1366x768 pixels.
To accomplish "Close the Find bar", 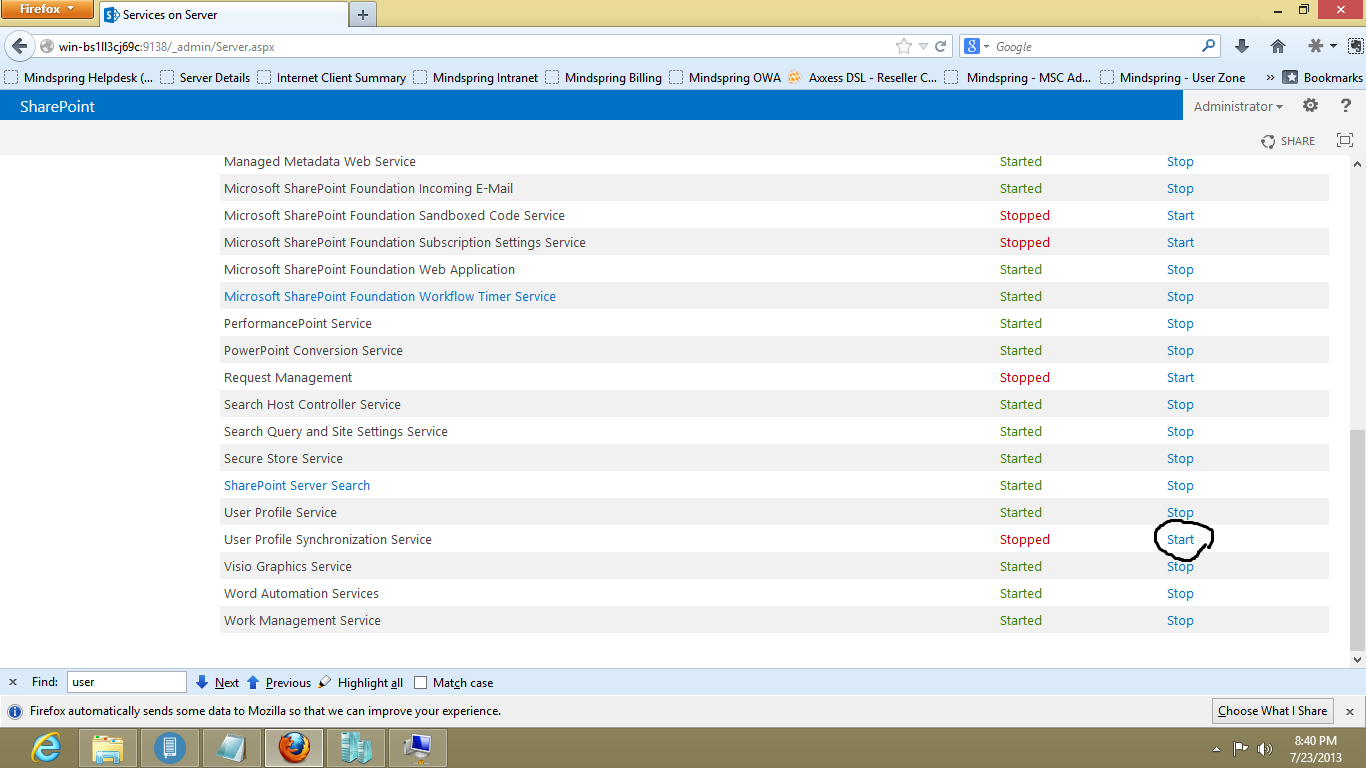I will [13, 682].
